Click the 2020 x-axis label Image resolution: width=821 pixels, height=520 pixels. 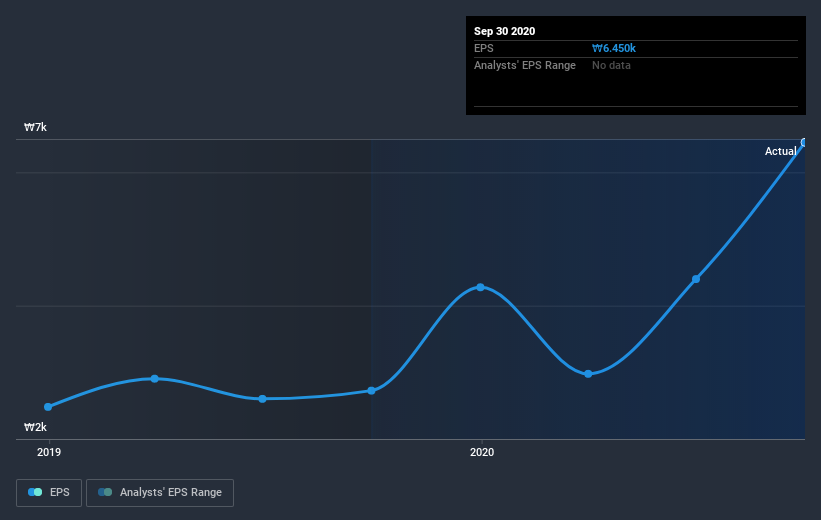[x=482, y=452]
